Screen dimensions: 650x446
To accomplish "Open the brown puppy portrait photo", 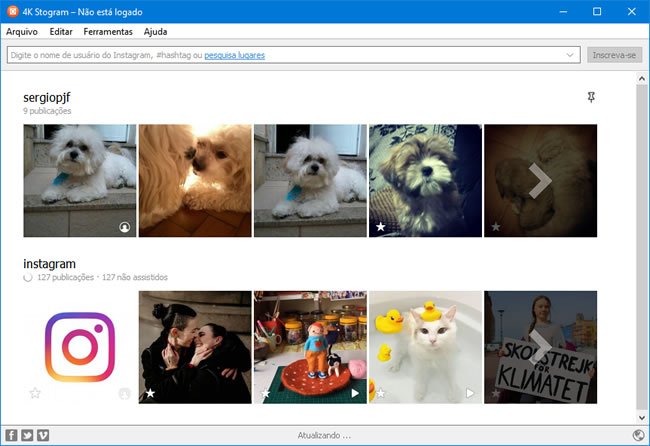I will pos(425,181).
